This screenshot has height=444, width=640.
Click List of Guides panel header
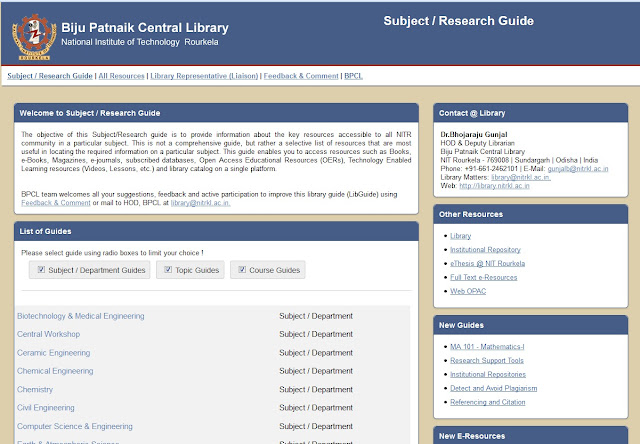(216, 231)
